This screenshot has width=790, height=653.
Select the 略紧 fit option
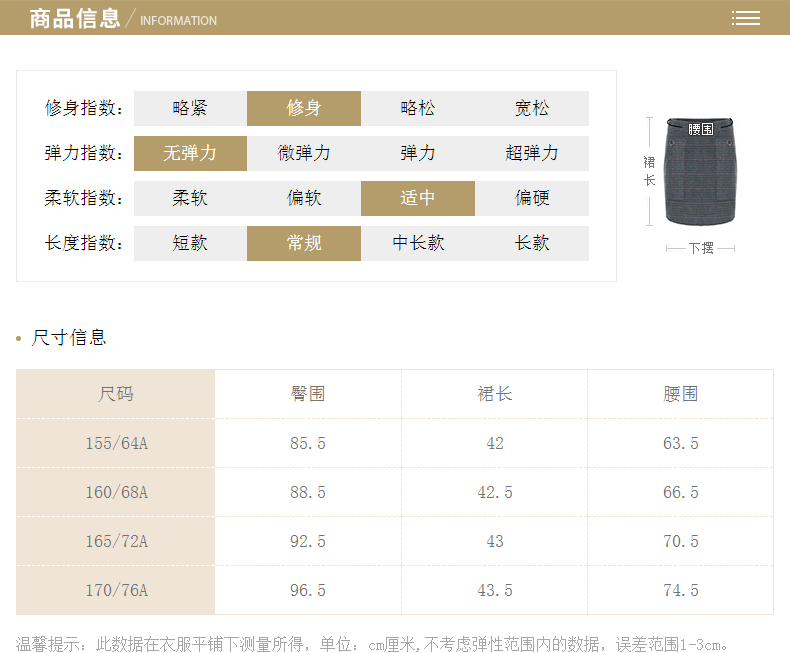click(x=190, y=108)
